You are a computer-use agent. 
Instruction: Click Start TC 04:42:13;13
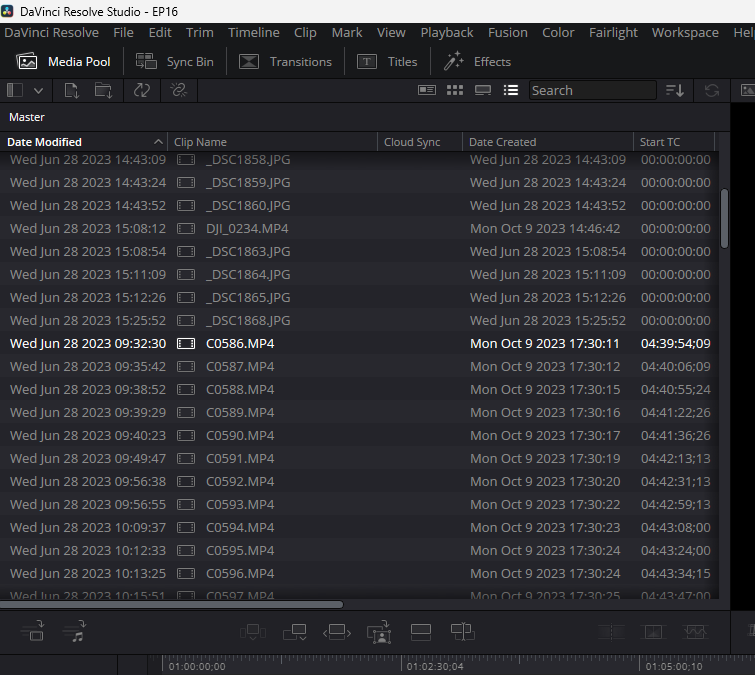pyautogui.click(x=676, y=458)
